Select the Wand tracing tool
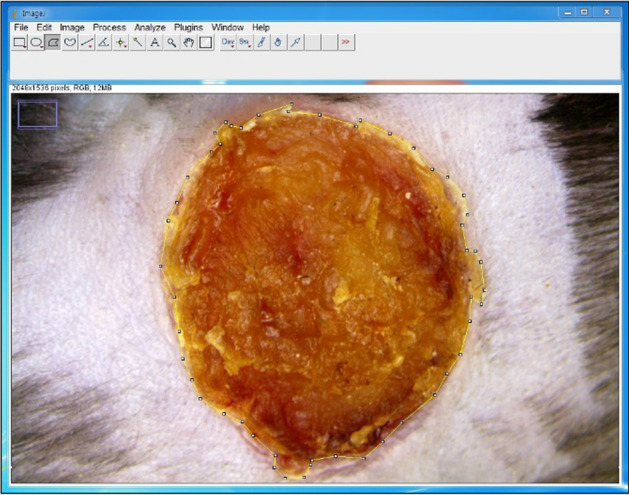 pyautogui.click(x=138, y=42)
